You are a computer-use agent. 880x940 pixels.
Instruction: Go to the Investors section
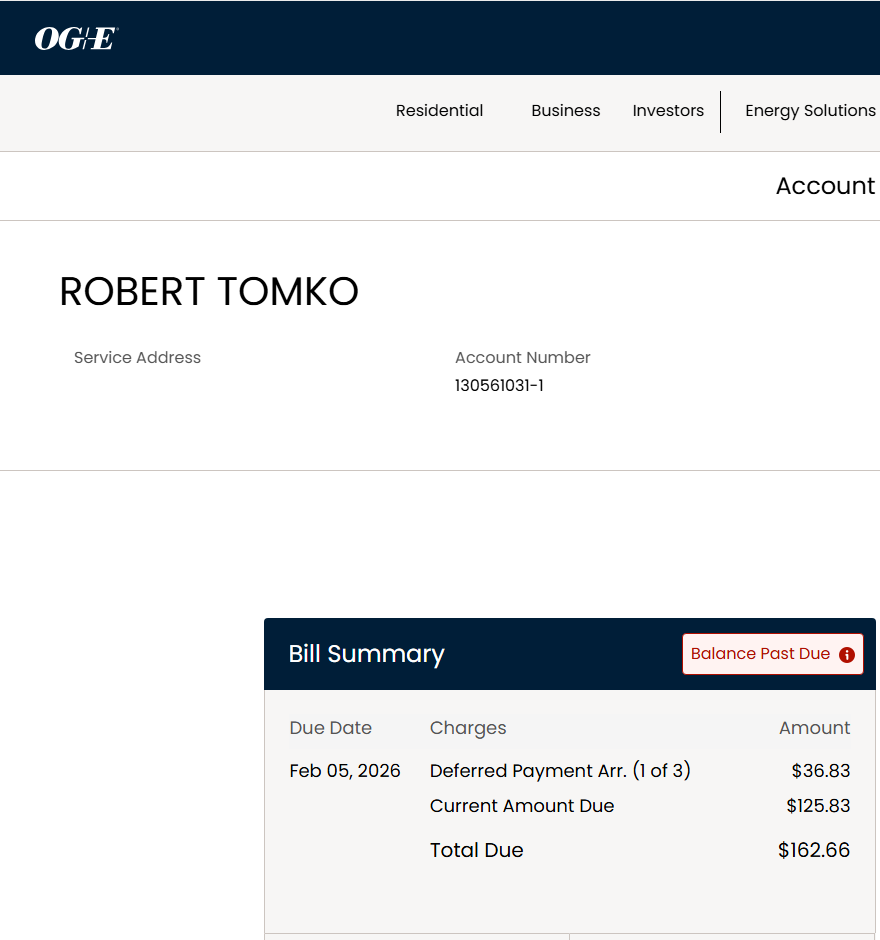668,111
